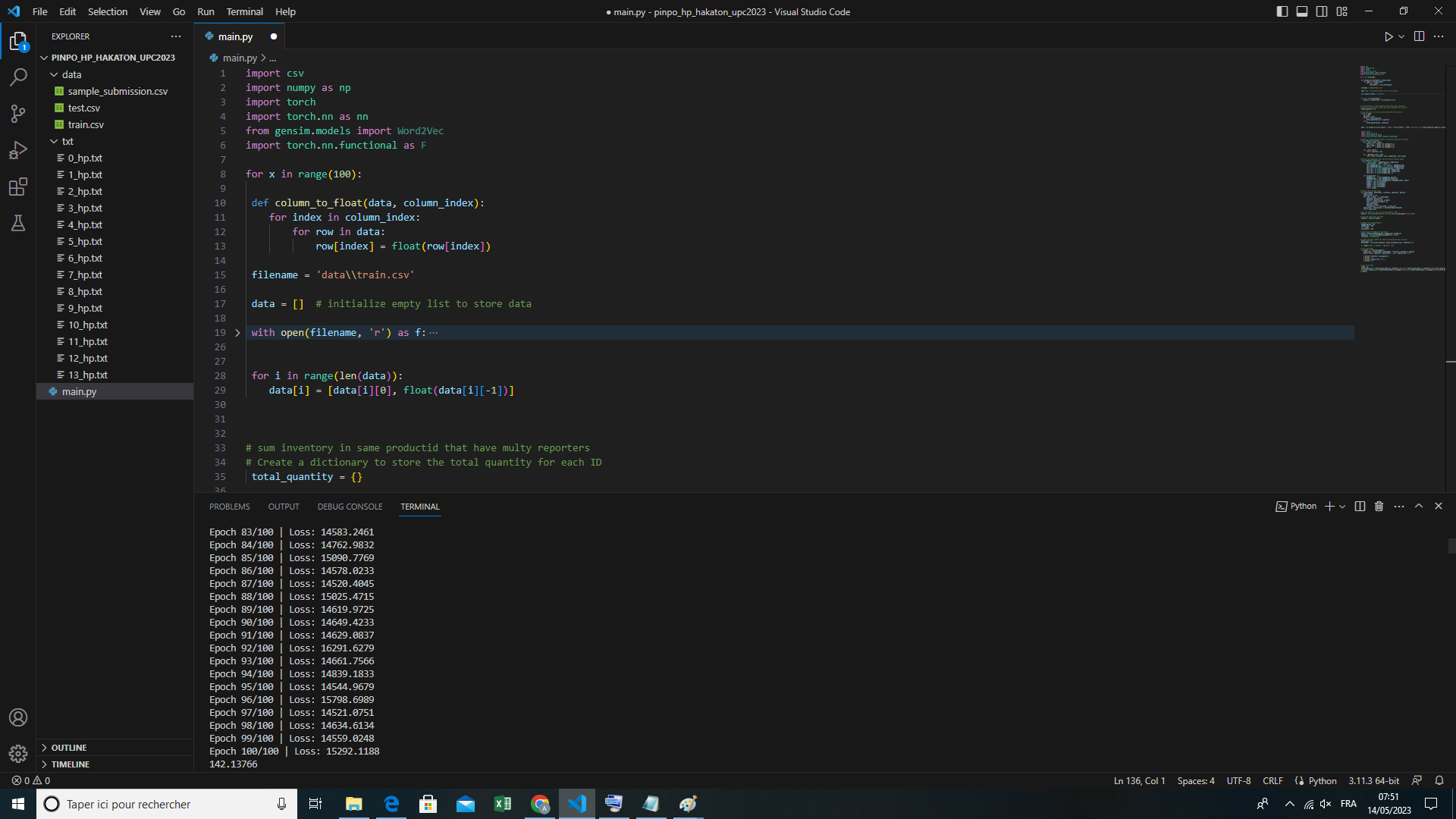
Task: Open the Search view in the activity bar
Action: pos(18,77)
